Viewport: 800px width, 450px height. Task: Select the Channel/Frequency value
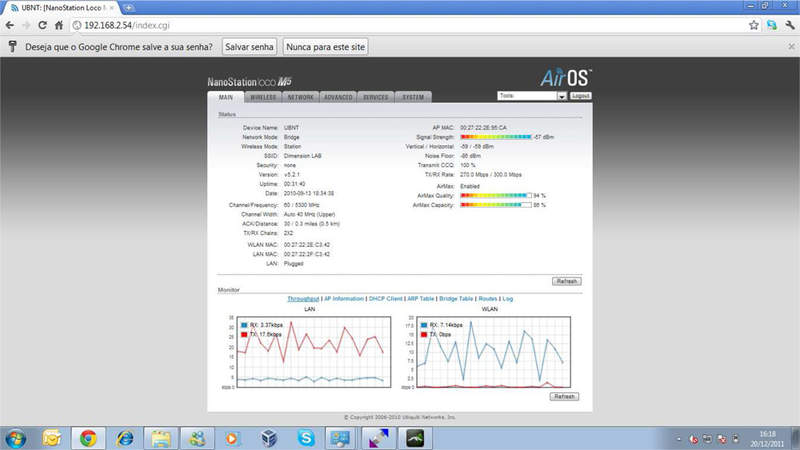[x=302, y=205]
